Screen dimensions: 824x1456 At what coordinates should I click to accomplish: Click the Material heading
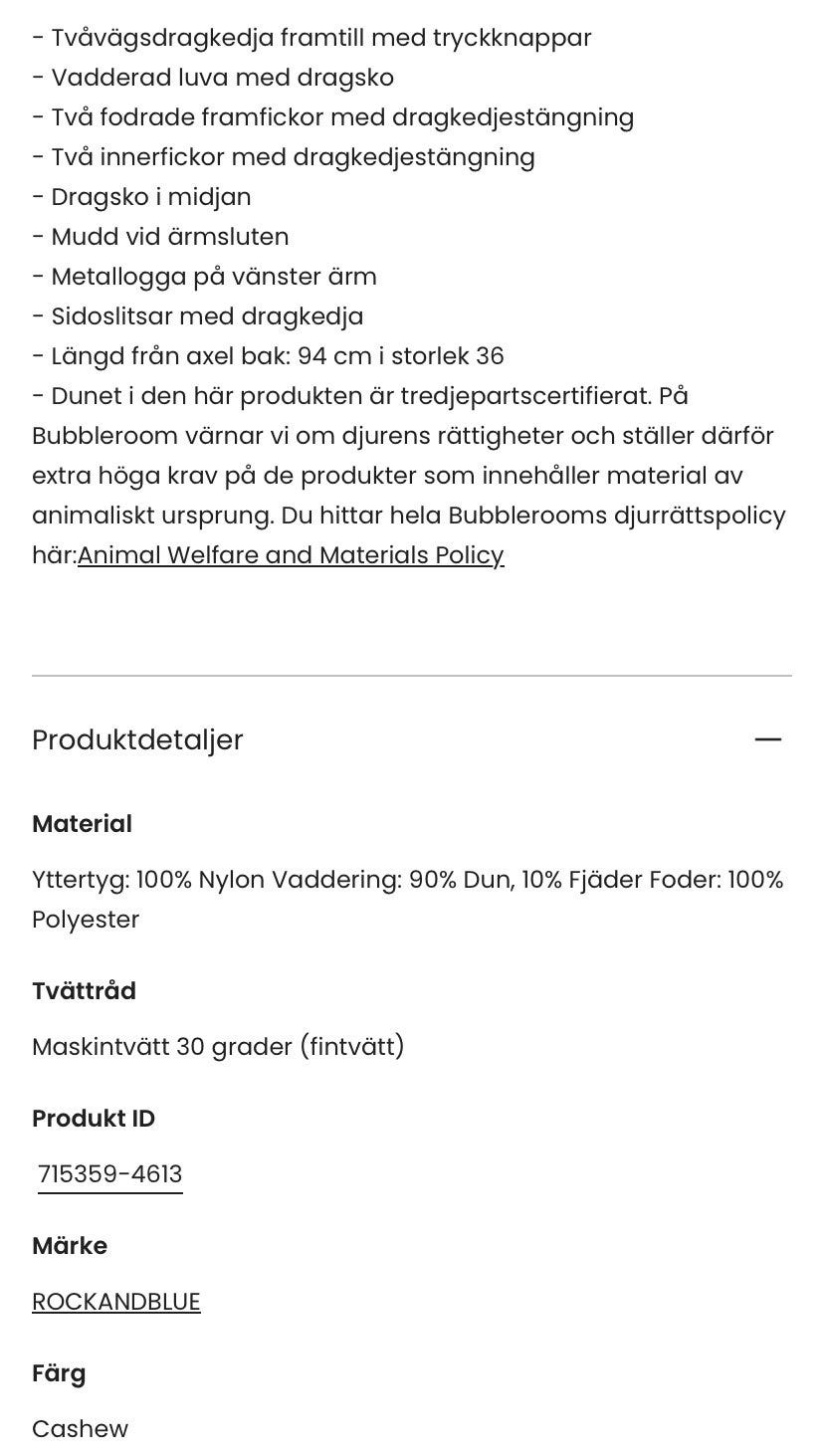(x=82, y=824)
